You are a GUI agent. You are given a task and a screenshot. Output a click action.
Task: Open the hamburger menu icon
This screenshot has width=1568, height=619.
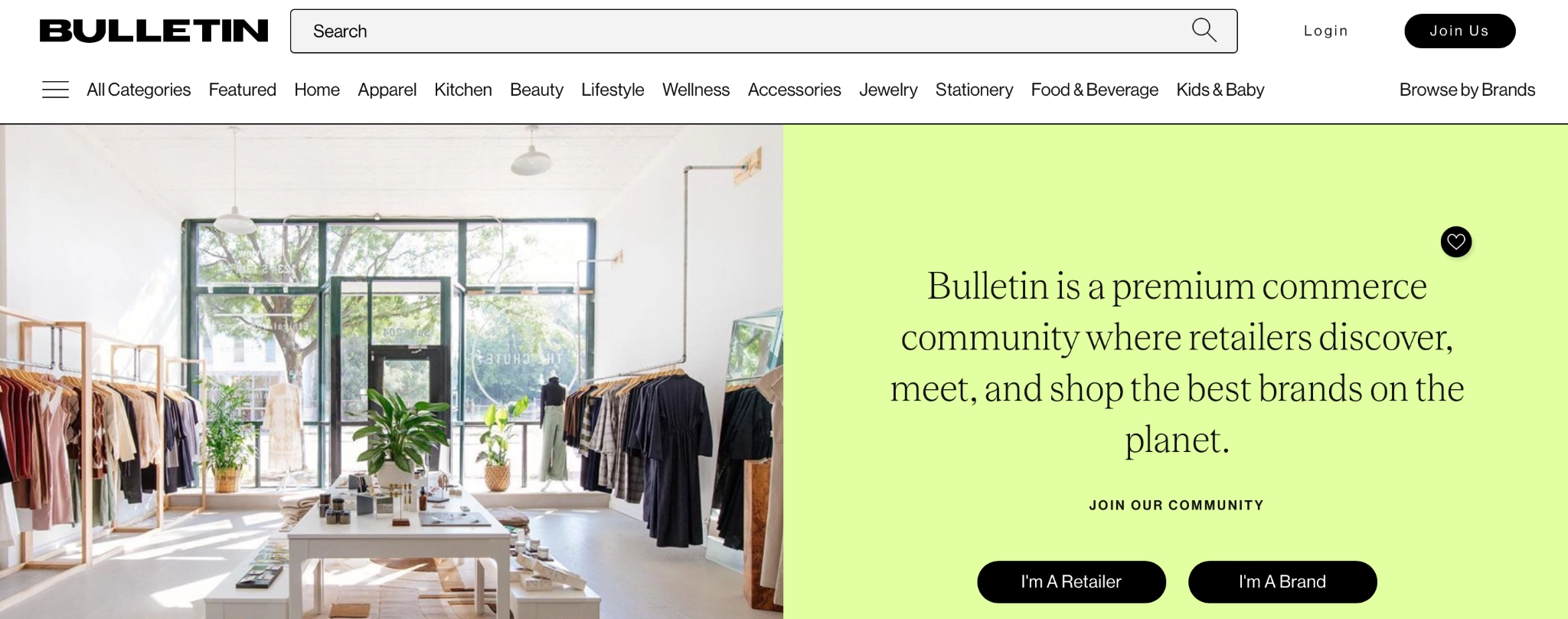tap(55, 90)
